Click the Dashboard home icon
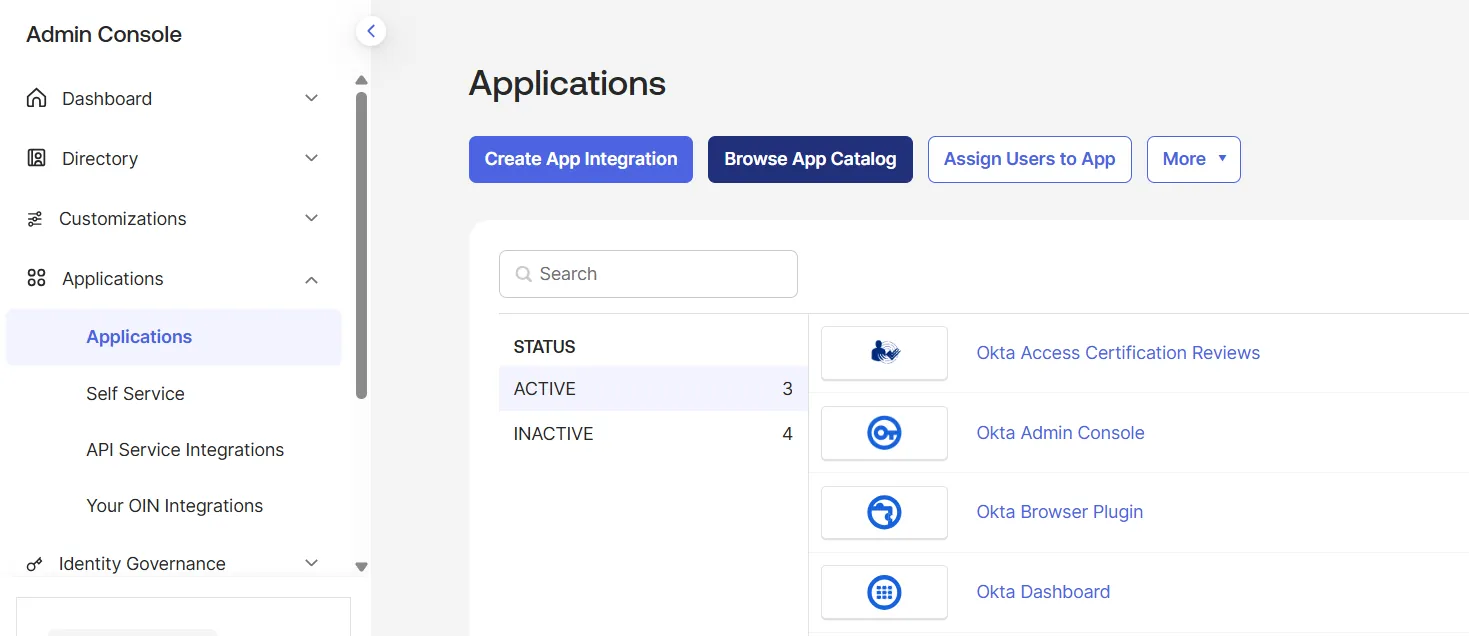This screenshot has height=636, width=1469. pos(36,98)
